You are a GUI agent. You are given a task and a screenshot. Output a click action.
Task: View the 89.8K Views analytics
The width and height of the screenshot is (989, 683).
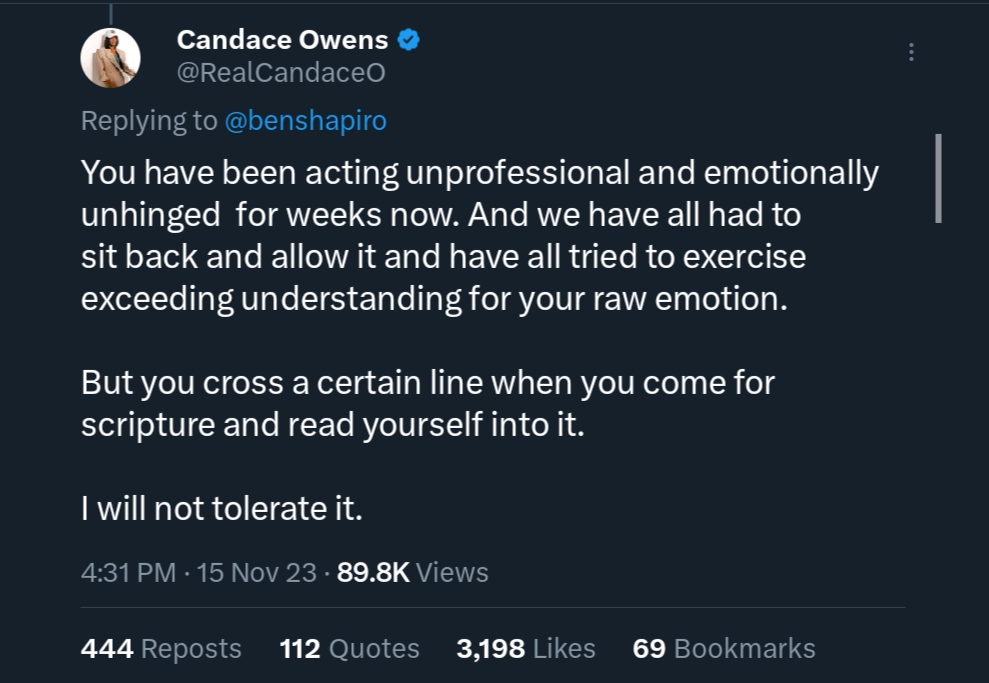click(x=413, y=573)
